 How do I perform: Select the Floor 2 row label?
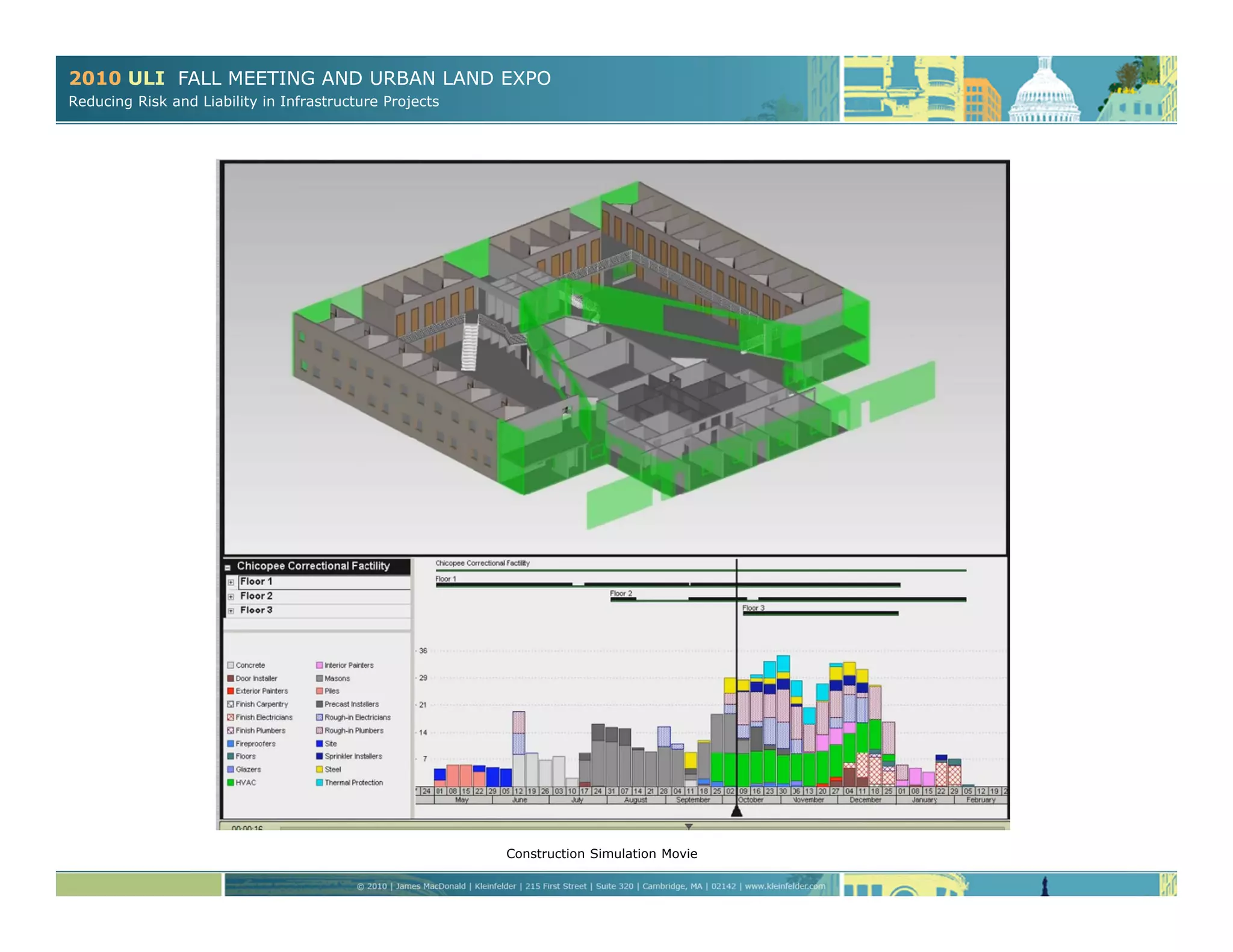[256, 596]
